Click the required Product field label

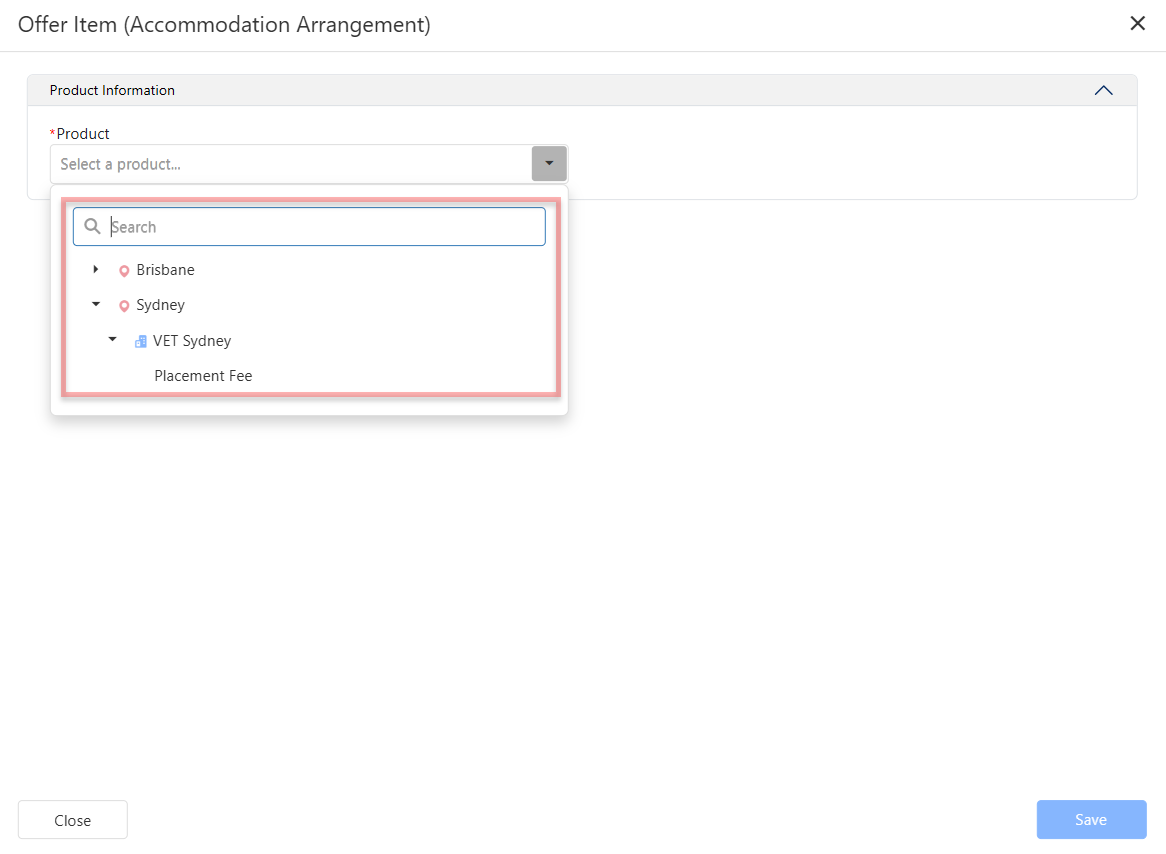(82, 134)
